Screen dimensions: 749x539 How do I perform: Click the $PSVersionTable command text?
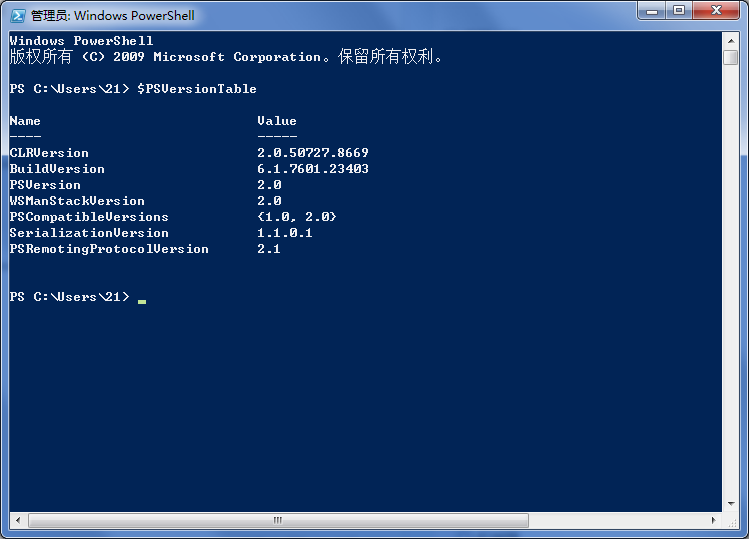tap(197, 89)
